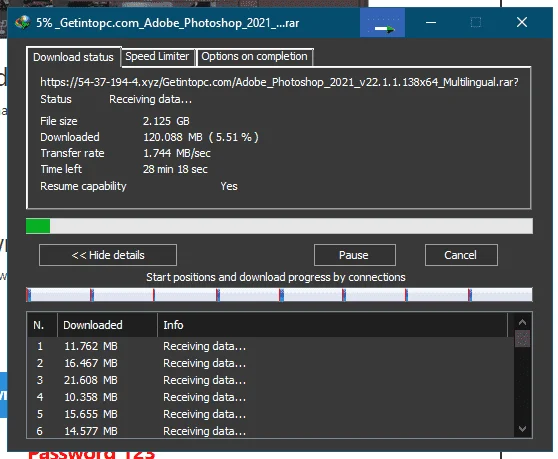Cancel the download
This screenshot has height=459, width=558.
coord(460,255)
